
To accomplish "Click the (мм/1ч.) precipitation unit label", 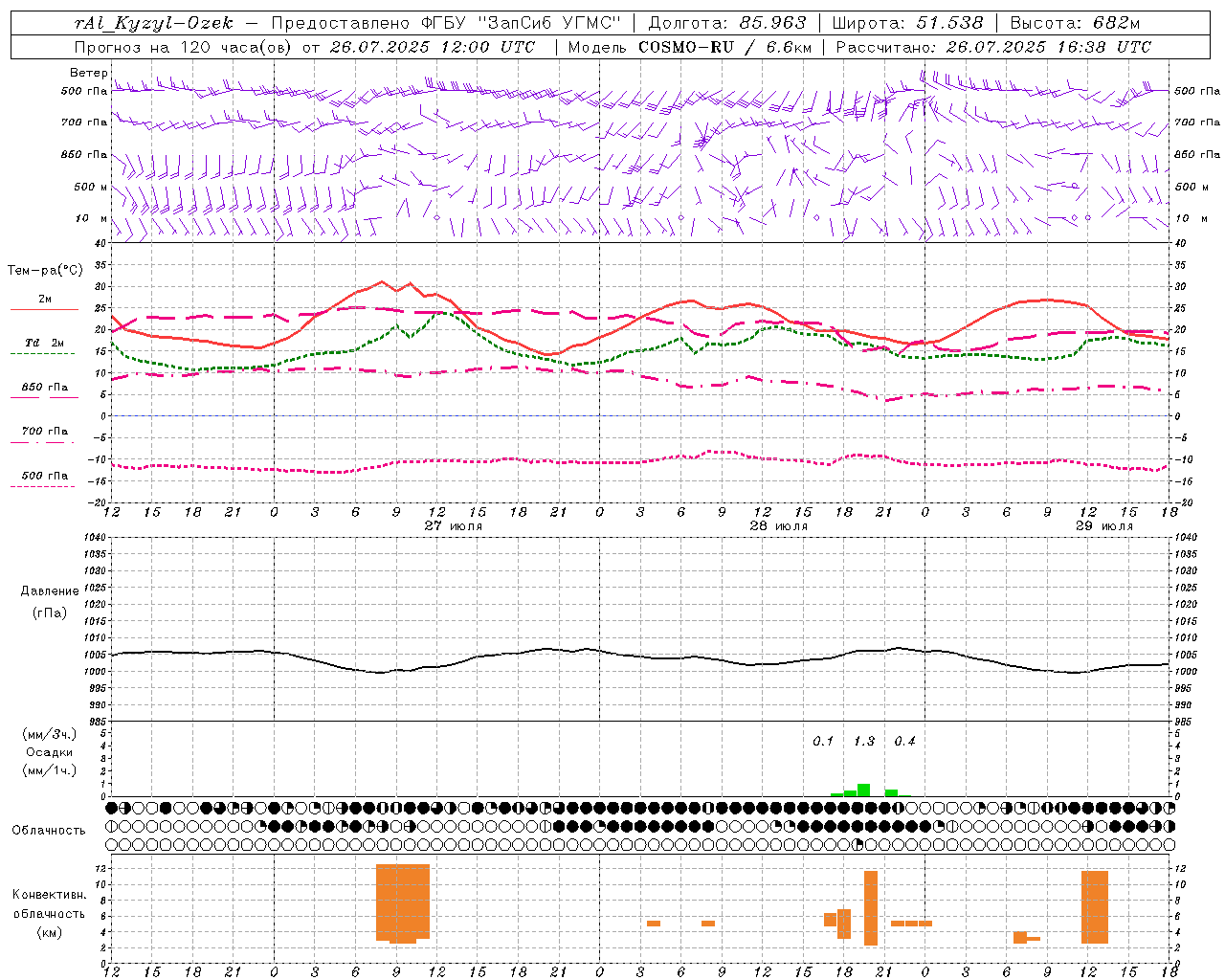I will [50, 770].
